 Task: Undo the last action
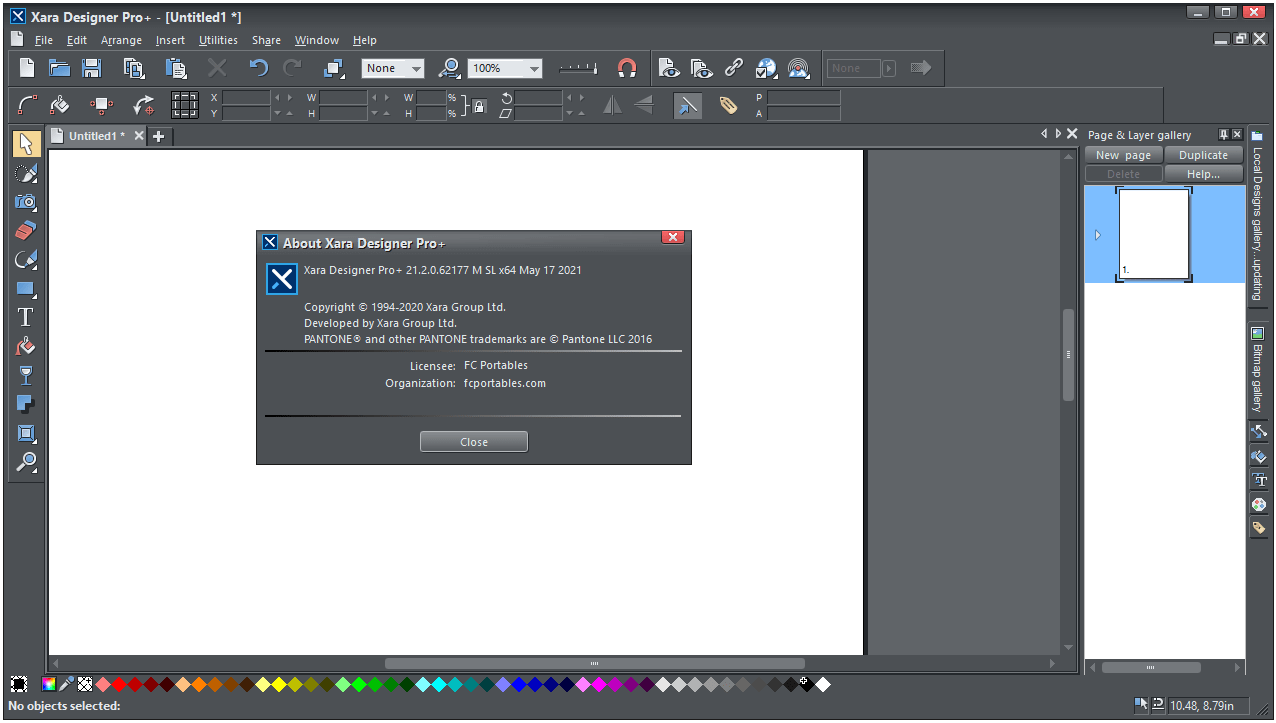[259, 68]
